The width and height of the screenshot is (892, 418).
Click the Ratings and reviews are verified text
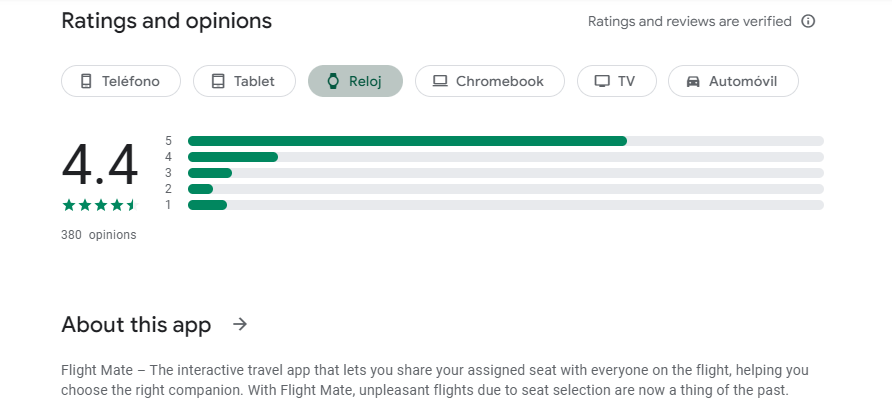coord(689,21)
